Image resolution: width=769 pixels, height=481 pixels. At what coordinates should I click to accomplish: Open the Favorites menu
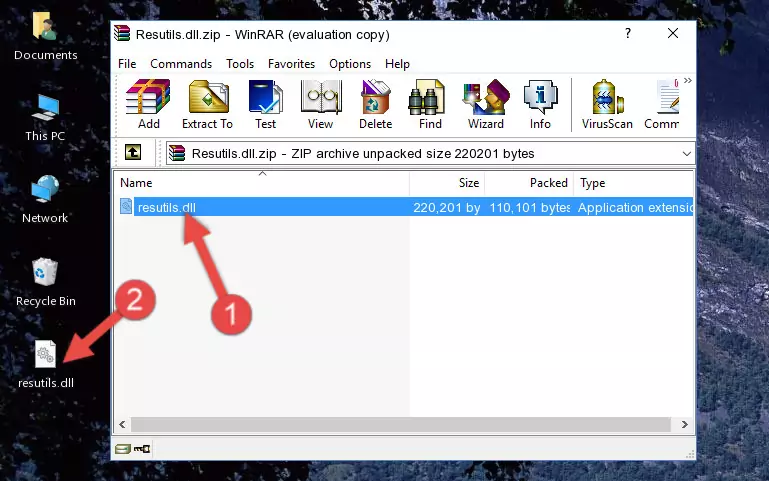291,64
